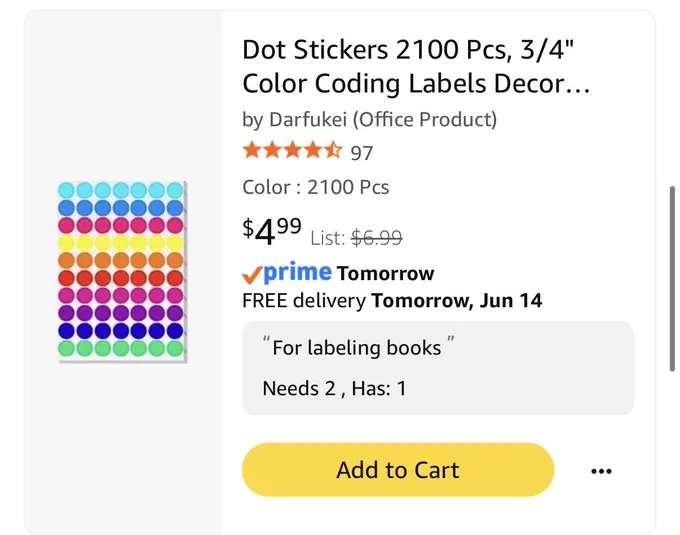Open the three-dot more options menu
680x535 pixels.
pos(601,471)
